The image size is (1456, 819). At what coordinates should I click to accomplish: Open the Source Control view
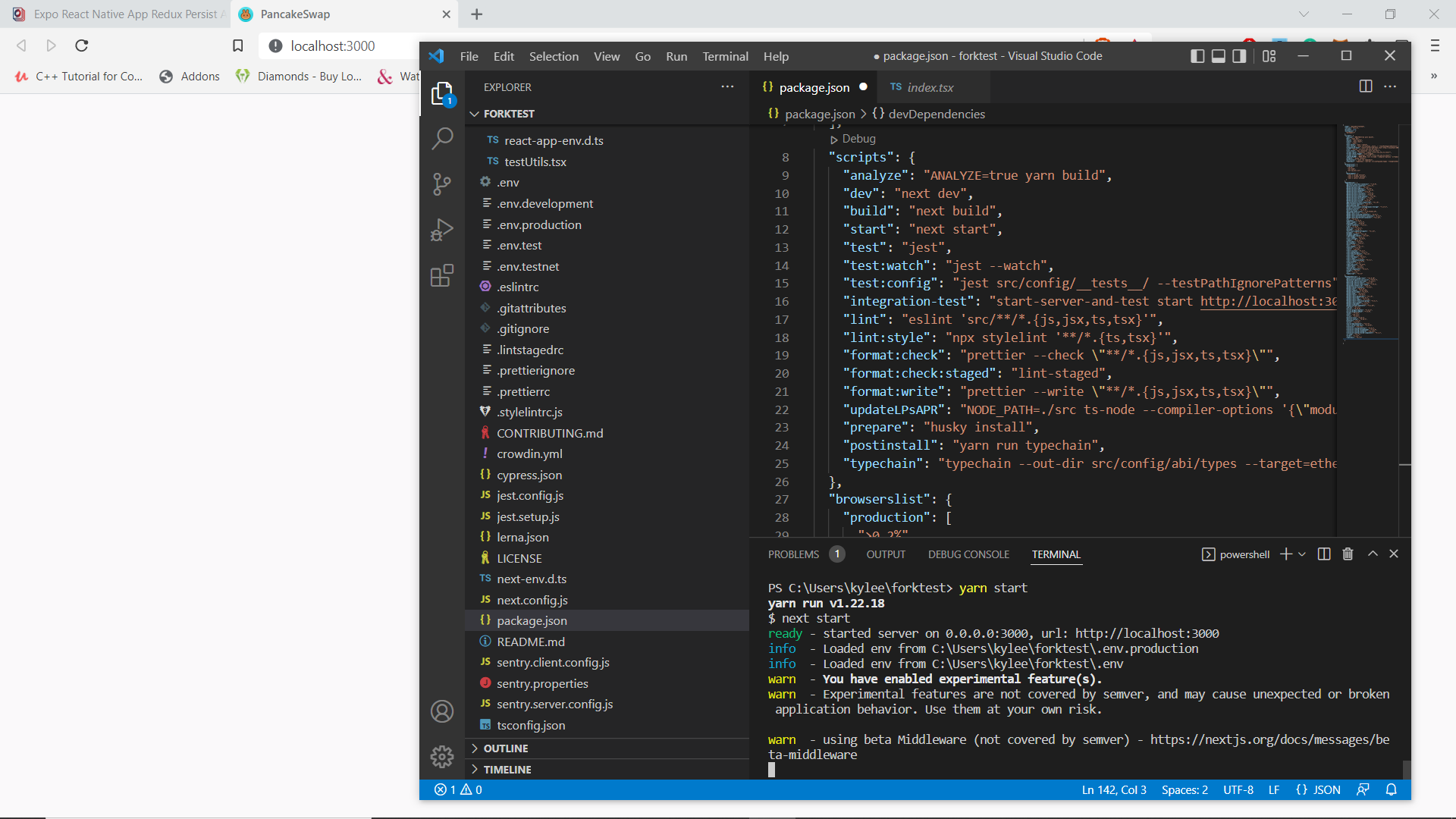pos(442,184)
